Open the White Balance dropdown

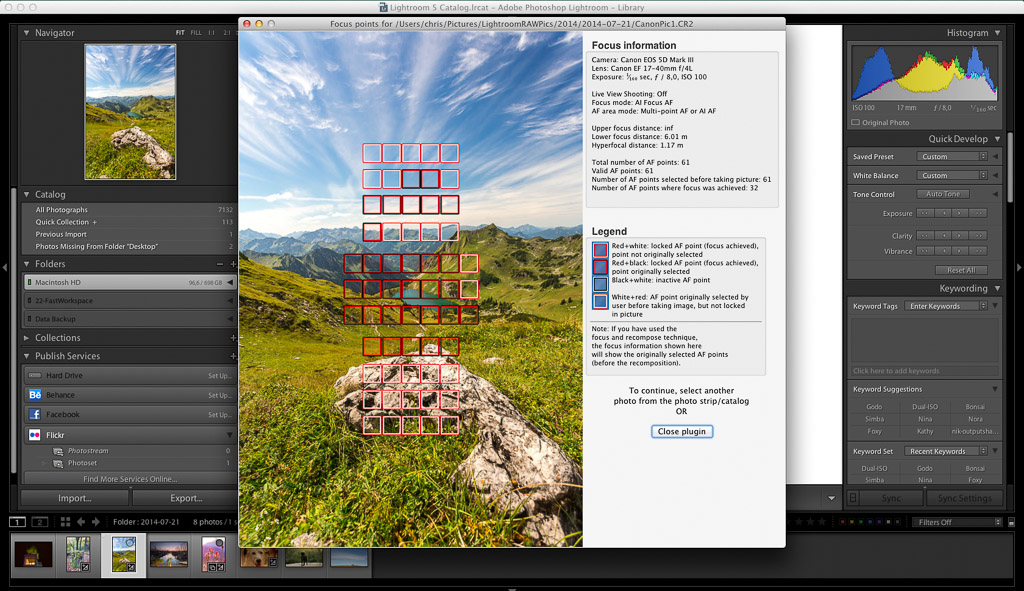[952, 176]
